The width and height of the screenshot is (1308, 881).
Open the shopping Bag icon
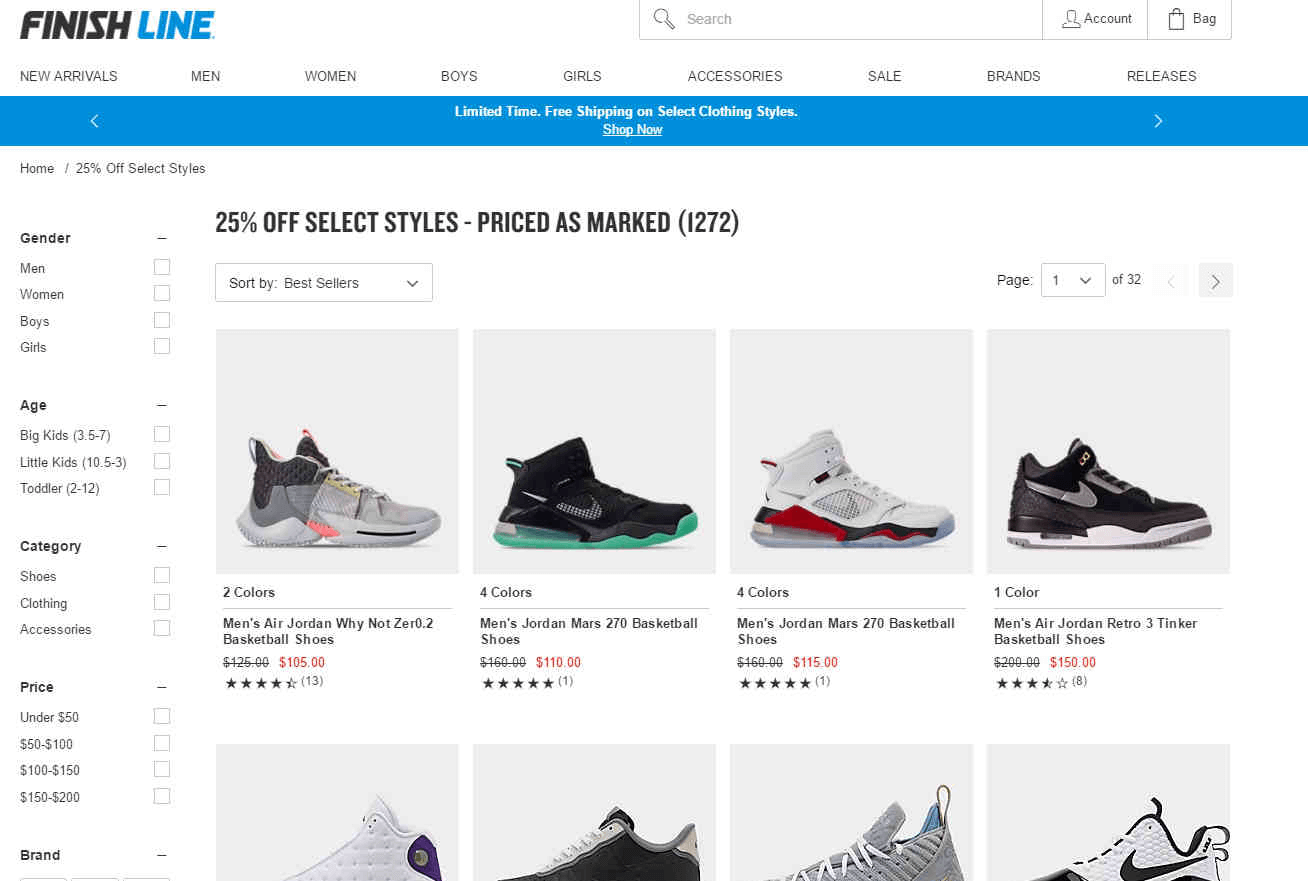[1176, 19]
